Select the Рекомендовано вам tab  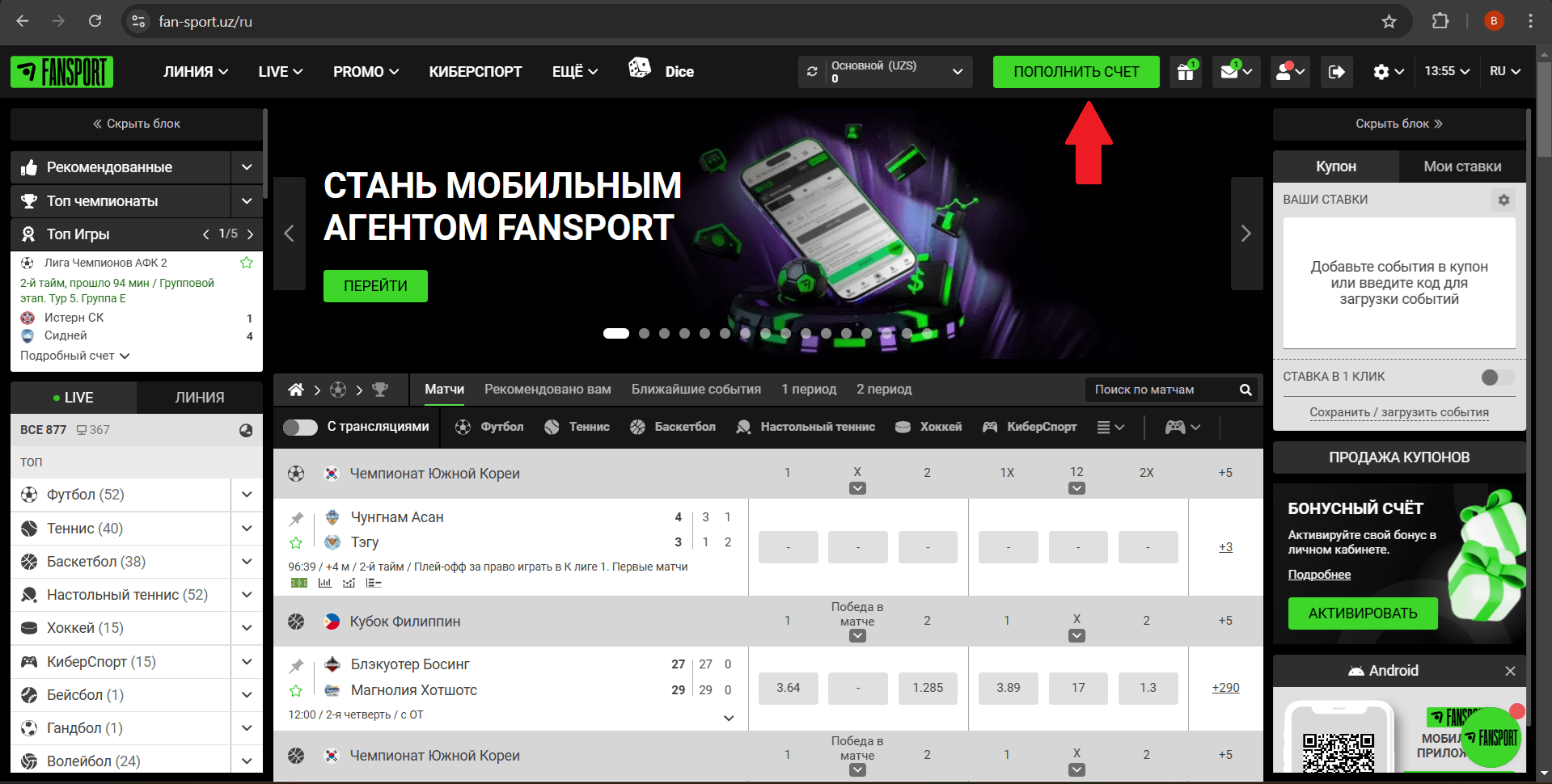point(548,390)
